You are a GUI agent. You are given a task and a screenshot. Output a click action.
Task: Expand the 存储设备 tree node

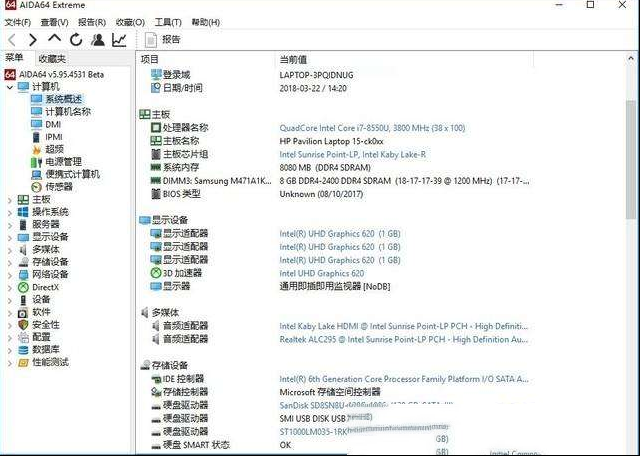tap(10, 262)
